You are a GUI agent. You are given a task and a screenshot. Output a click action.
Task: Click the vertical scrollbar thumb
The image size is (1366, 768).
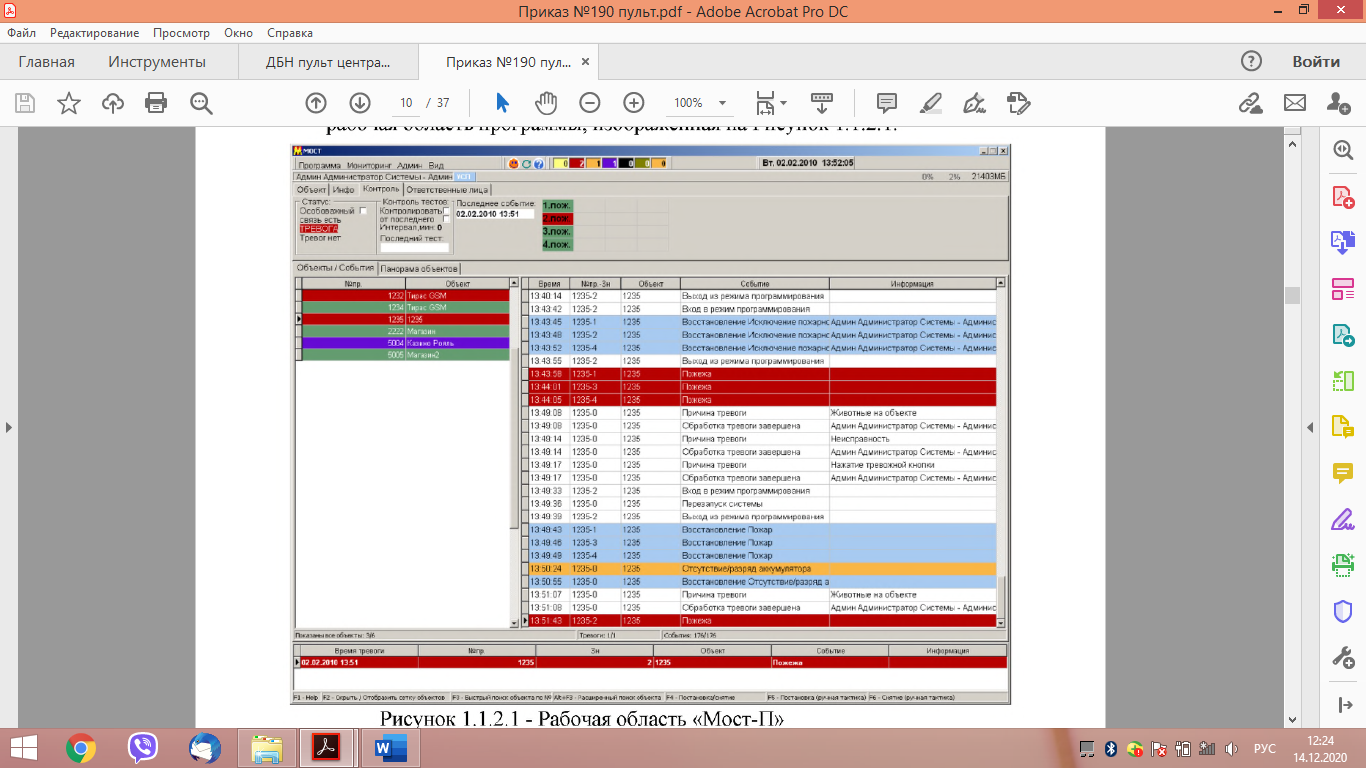pos(1292,295)
